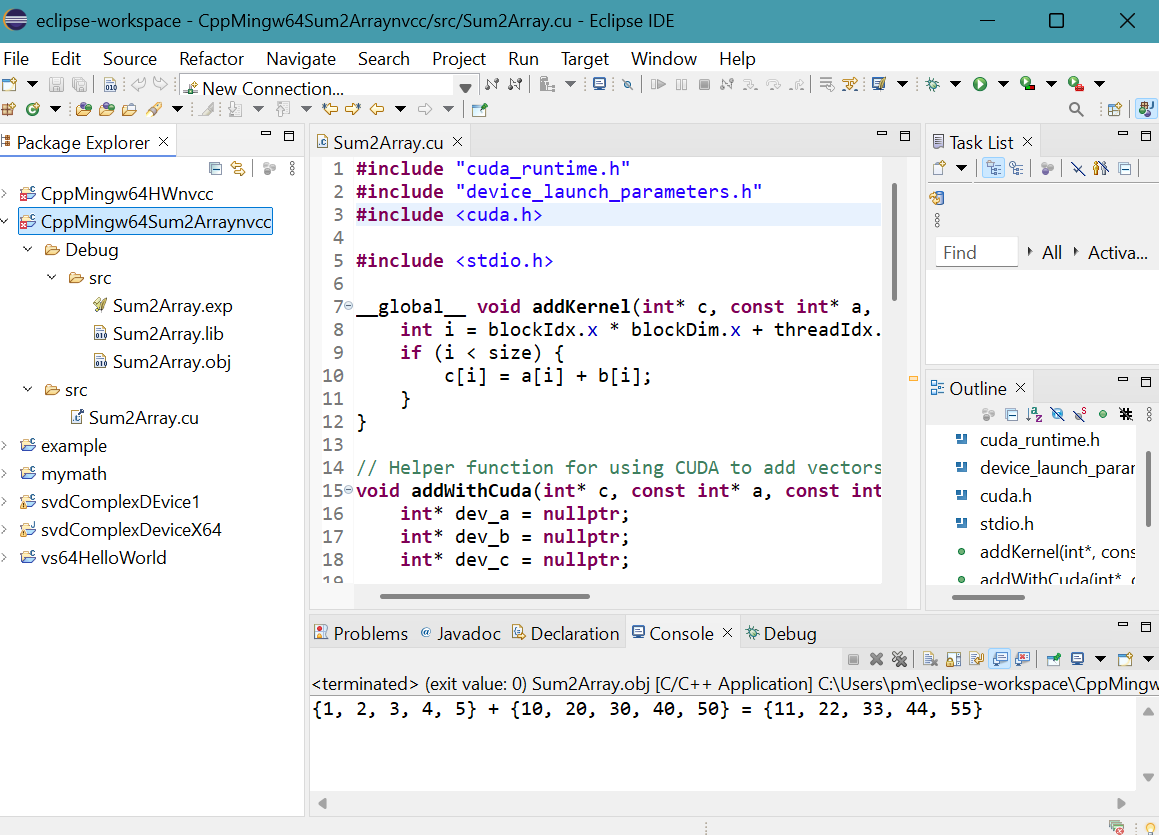Screen dimensions: 1159x835
Task: Click the green Run button in toolbar
Action: (980, 84)
